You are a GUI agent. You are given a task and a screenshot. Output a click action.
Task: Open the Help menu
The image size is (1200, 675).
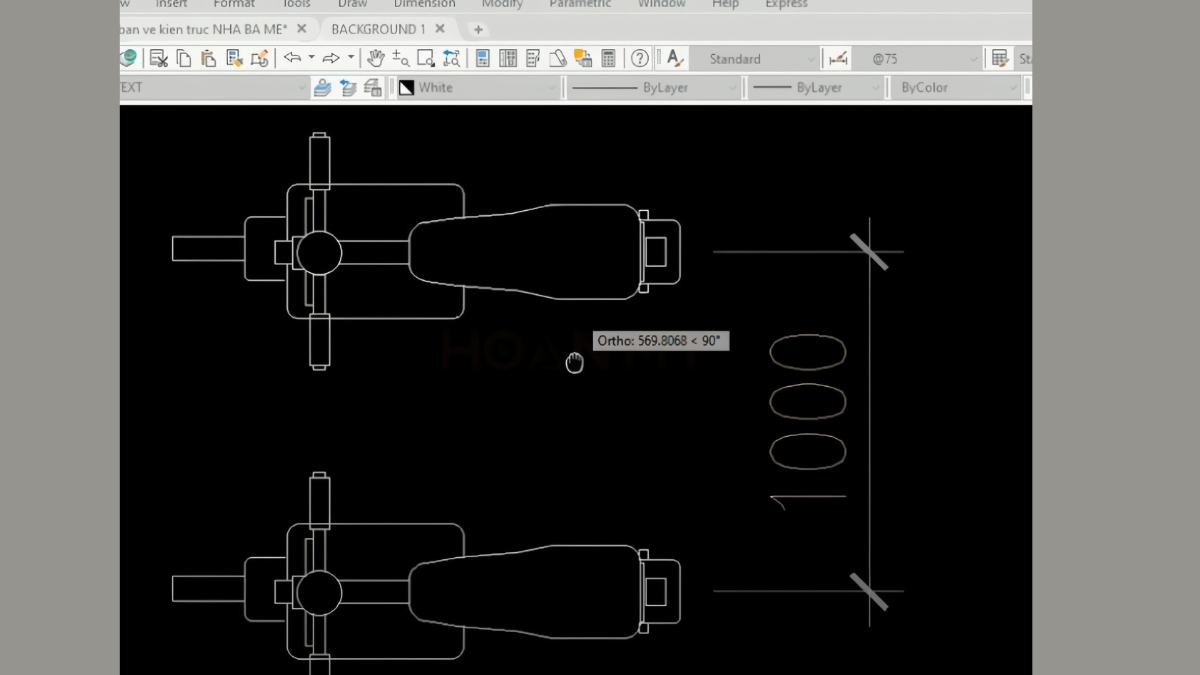tap(725, 4)
